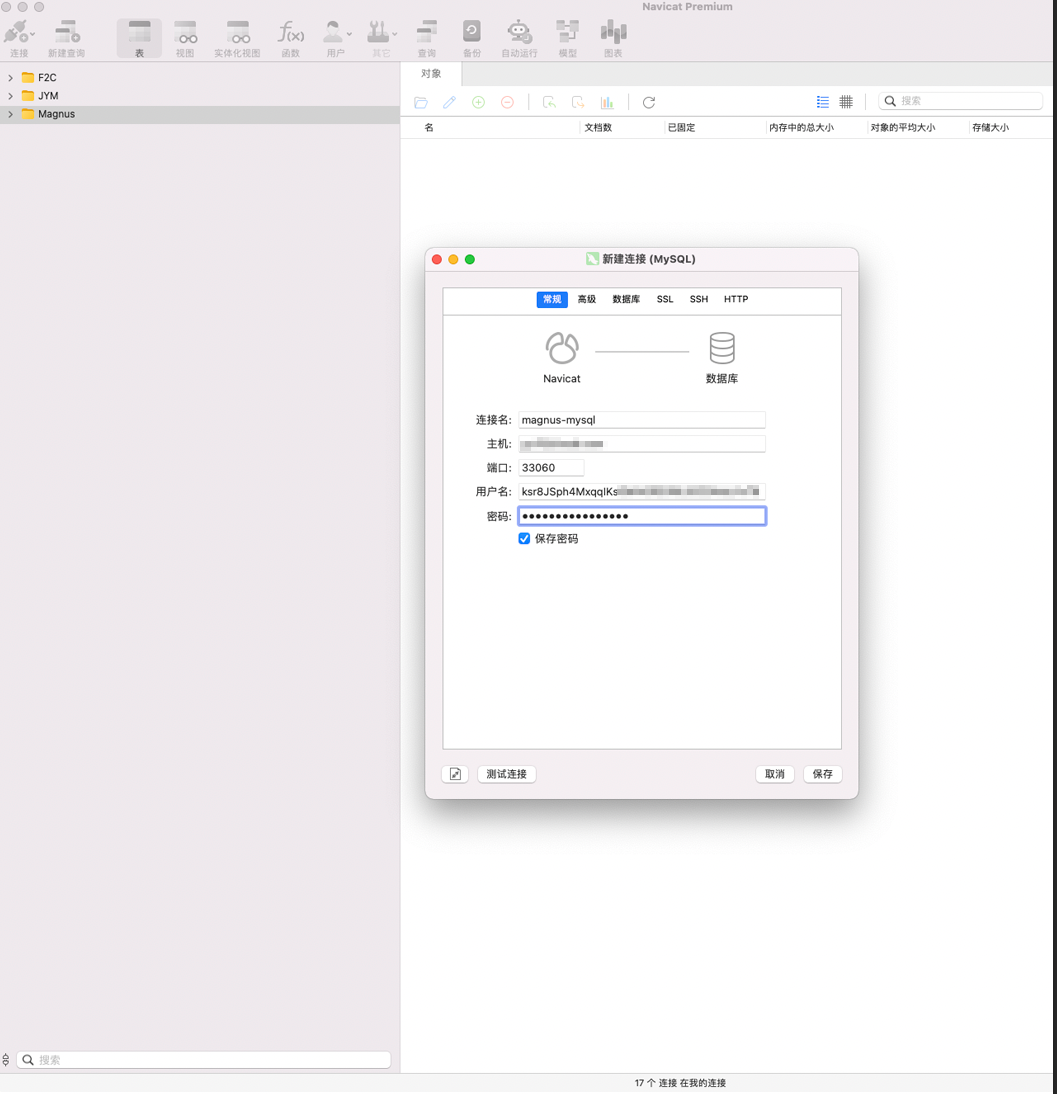Switch to the grid view icon

tap(846, 102)
